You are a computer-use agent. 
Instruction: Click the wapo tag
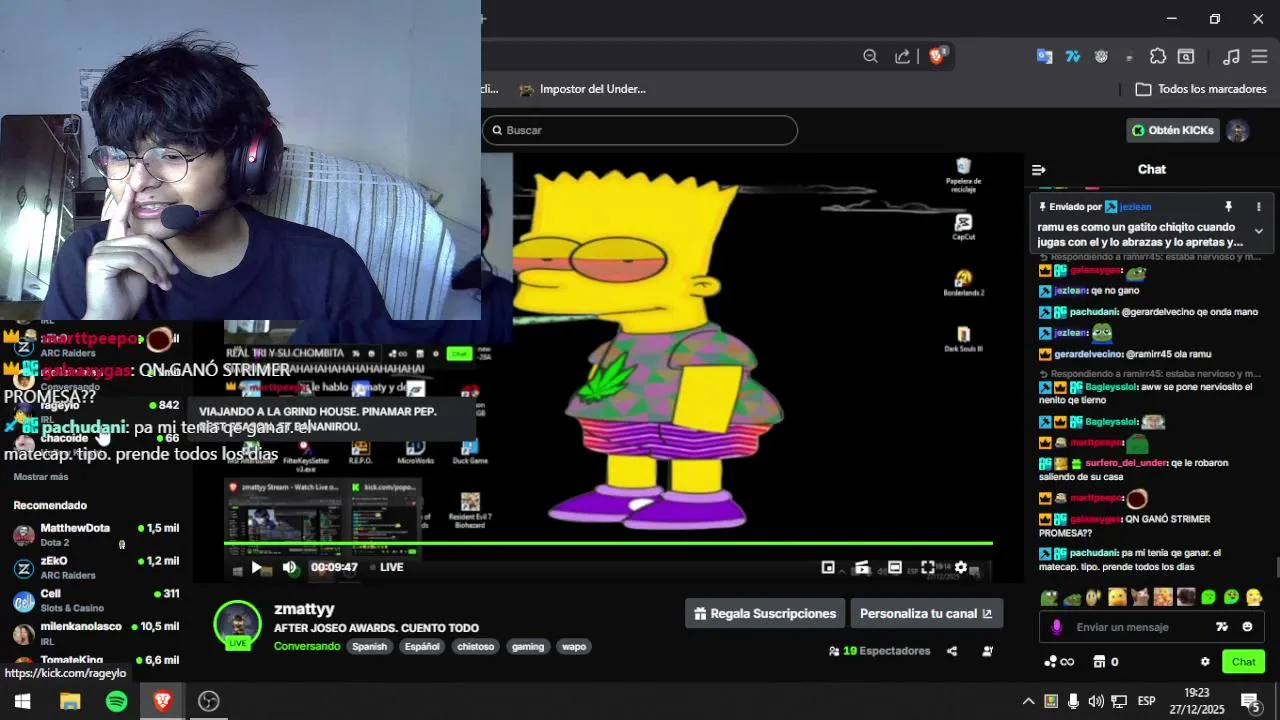(x=574, y=646)
